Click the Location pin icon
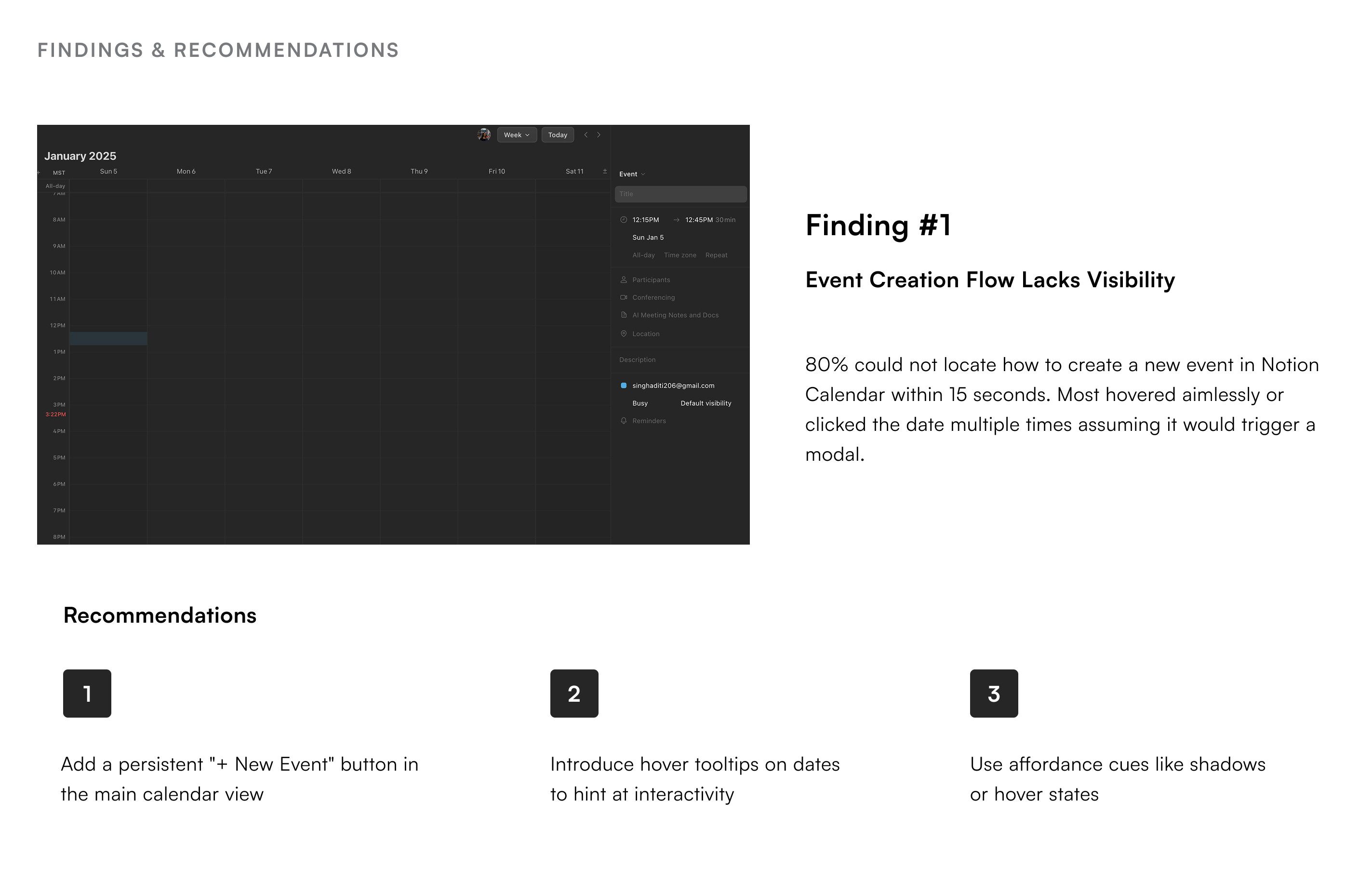The height and width of the screenshot is (881, 1372). point(624,334)
